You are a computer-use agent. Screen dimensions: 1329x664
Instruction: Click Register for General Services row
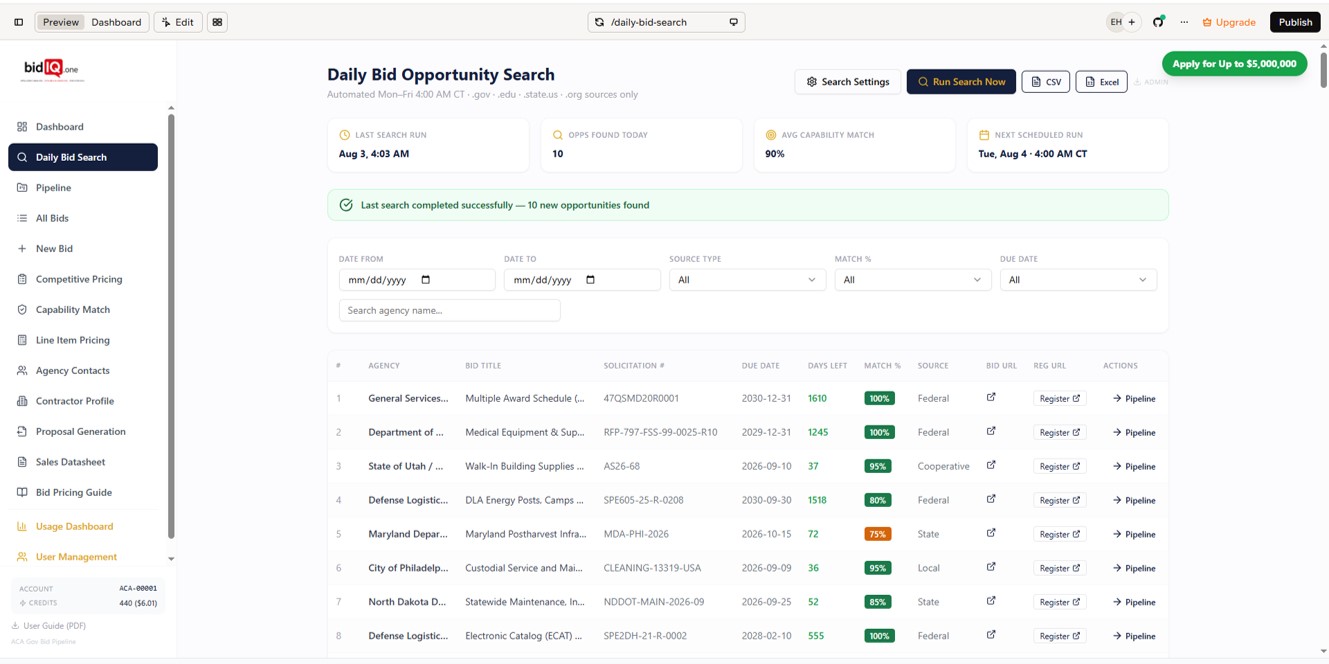tap(1060, 399)
